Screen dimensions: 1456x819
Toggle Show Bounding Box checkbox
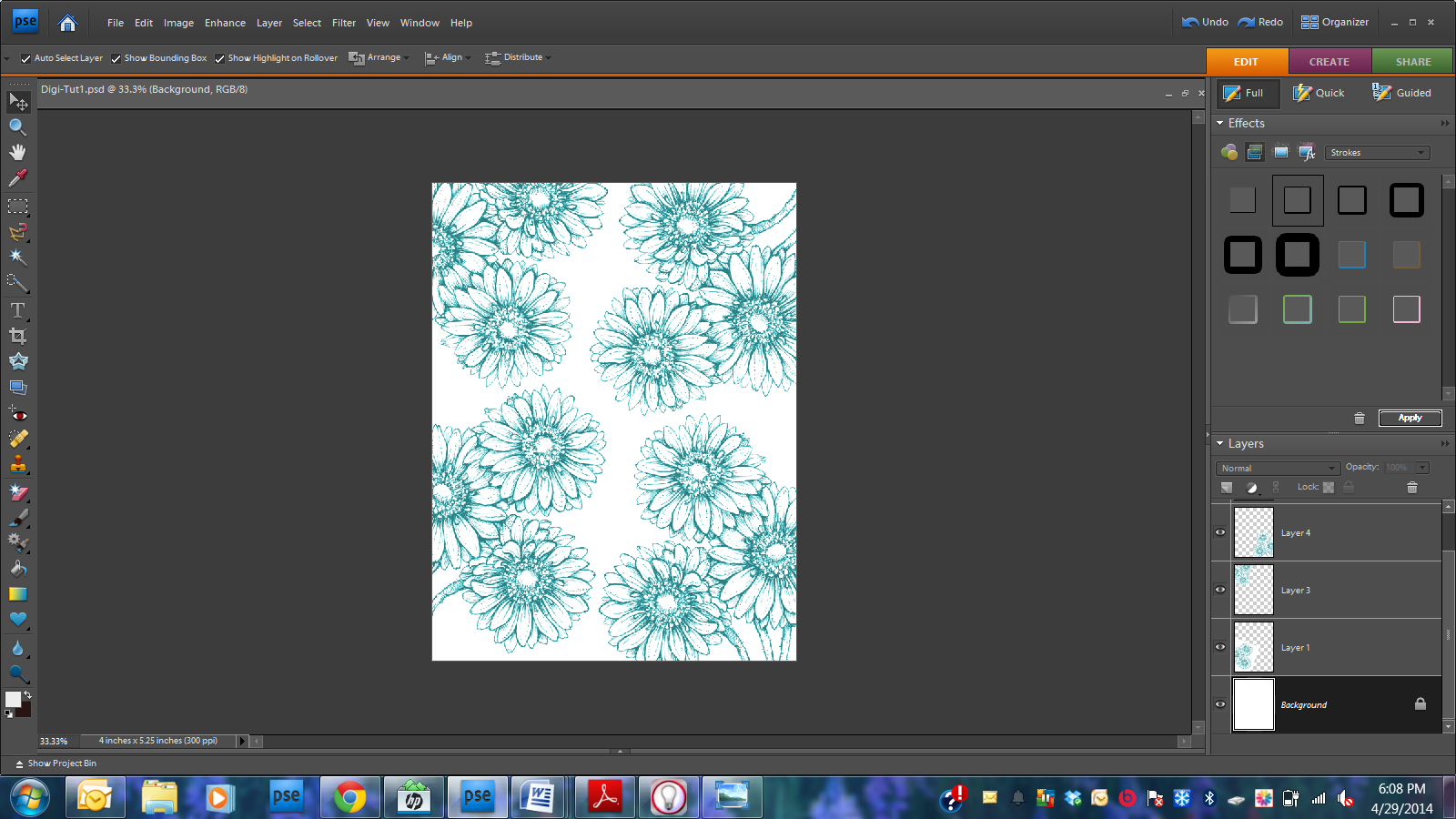point(116,58)
